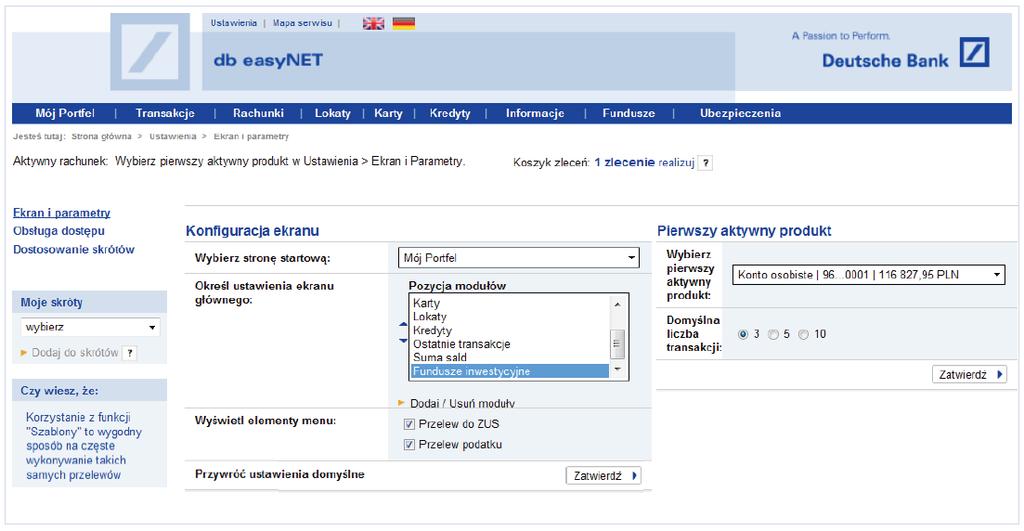
Task: Click module list scrollbar thumb
Action: (x=618, y=344)
